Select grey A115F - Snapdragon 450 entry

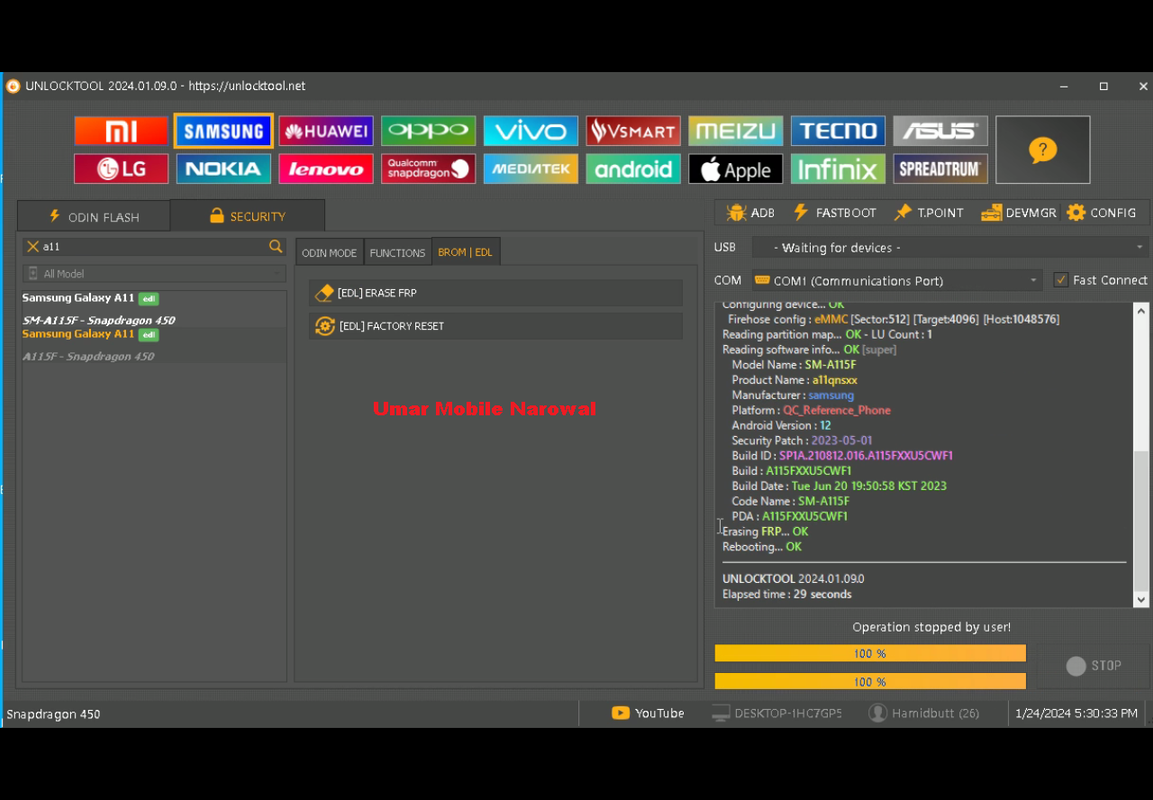pyautogui.click(x=88, y=356)
